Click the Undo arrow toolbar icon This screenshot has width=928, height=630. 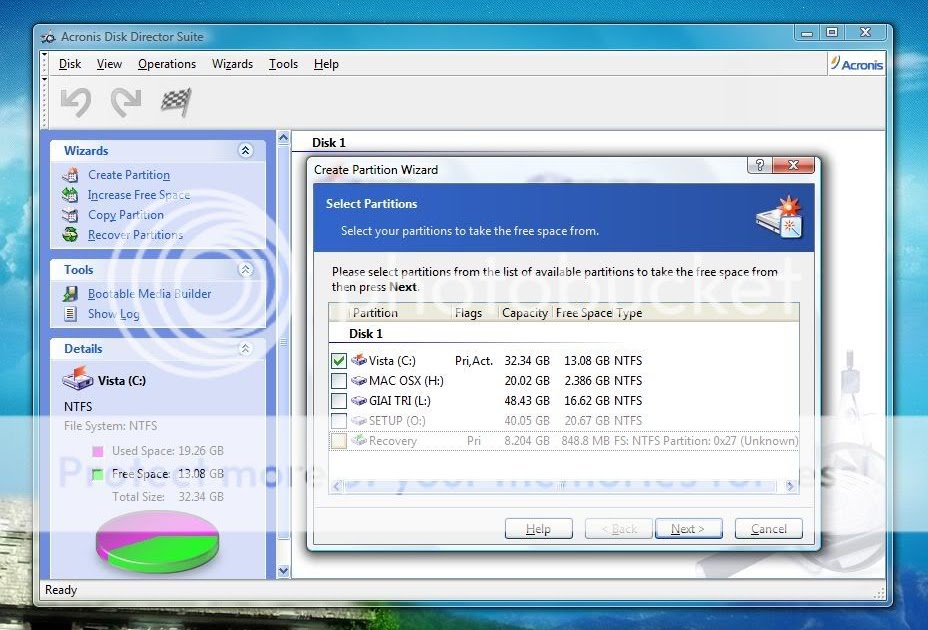pos(76,102)
